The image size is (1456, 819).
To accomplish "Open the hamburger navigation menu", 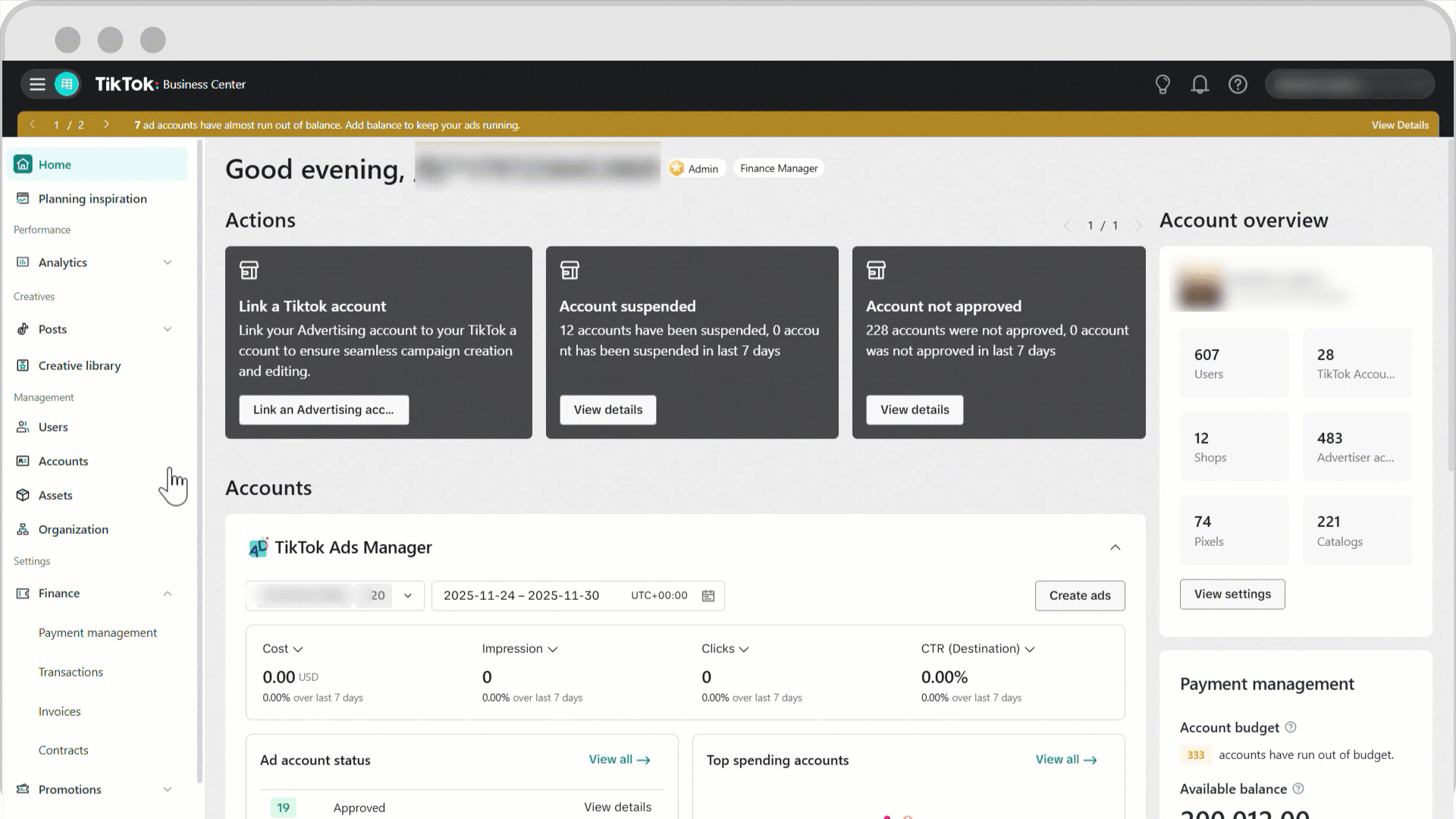I will click(37, 84).
